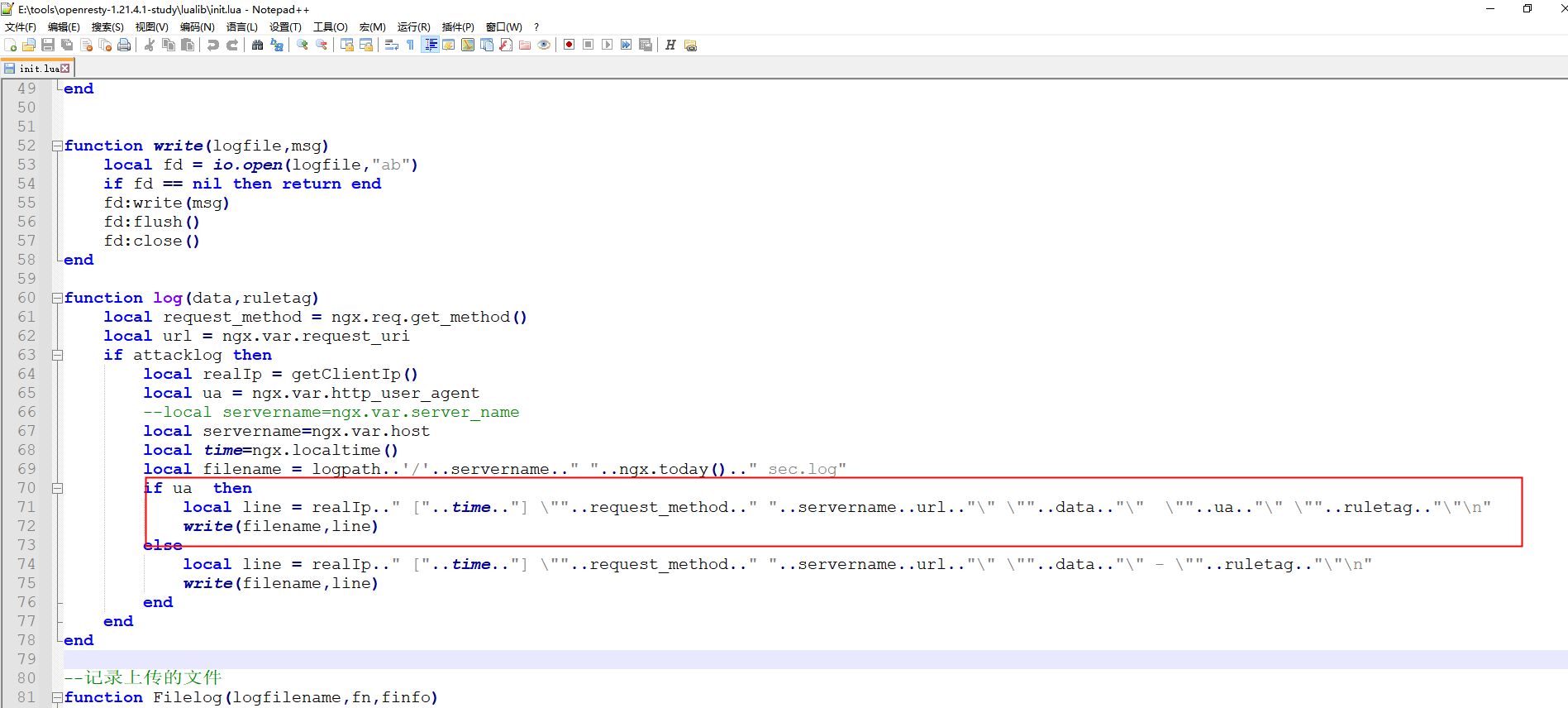Open the 编码(N) menu

[x=198, y=27]
